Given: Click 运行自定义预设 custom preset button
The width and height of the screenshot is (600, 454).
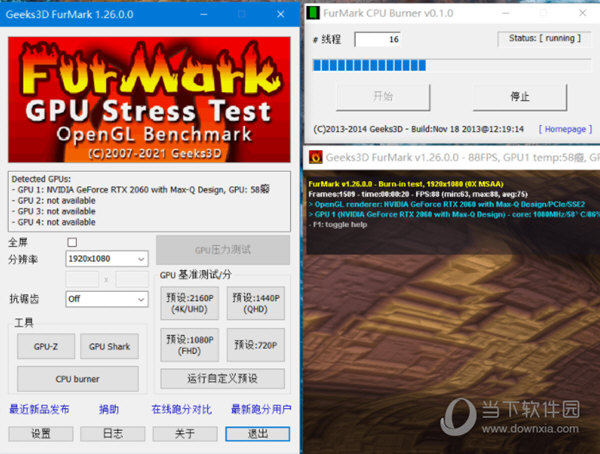Looking at the screenshot, I should 222,379.
